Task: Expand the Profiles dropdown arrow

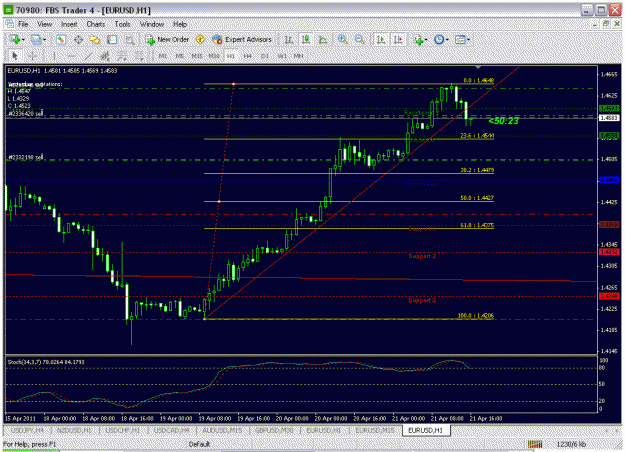Action: point(45,40)
